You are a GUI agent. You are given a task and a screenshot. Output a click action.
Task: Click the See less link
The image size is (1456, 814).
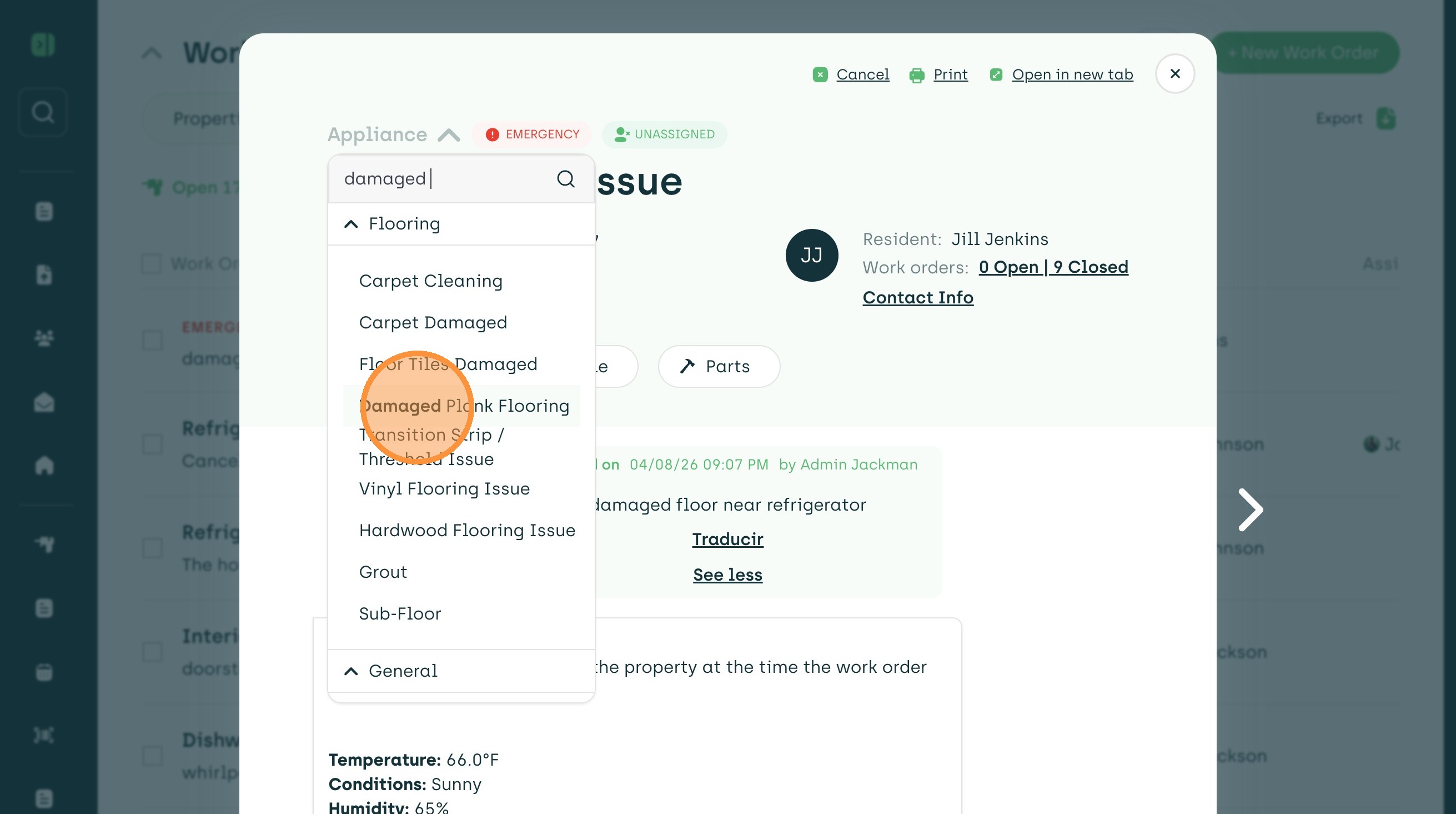coord(727,575)
